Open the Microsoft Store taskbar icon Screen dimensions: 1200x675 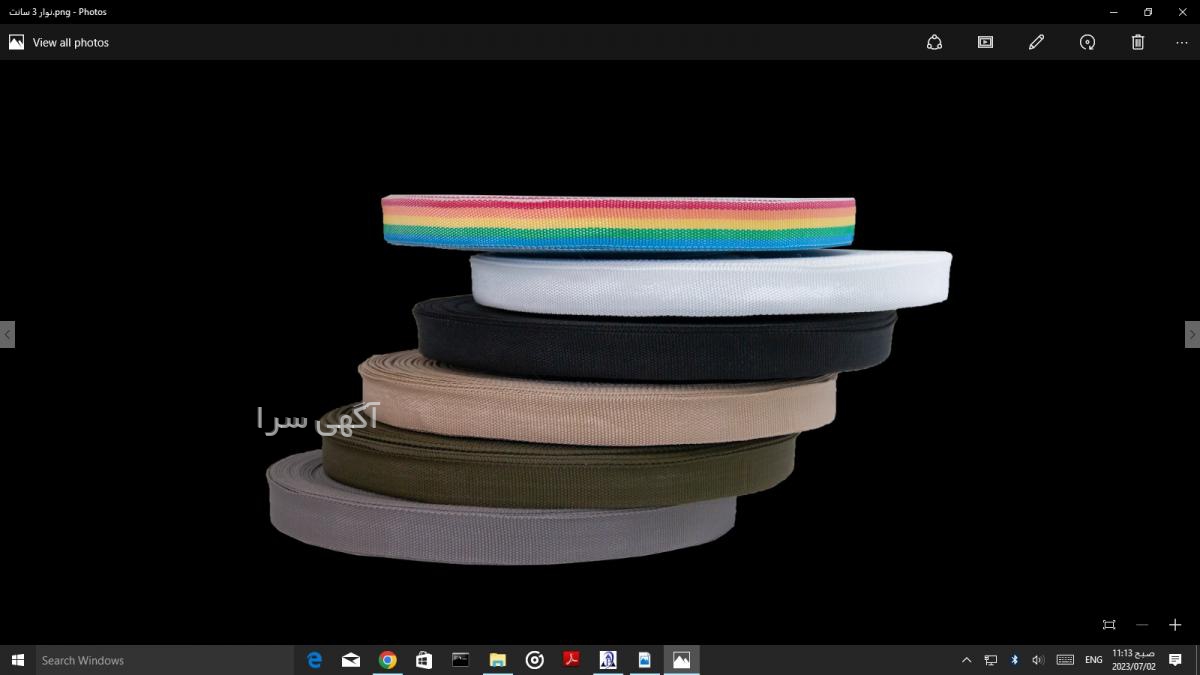424,660
